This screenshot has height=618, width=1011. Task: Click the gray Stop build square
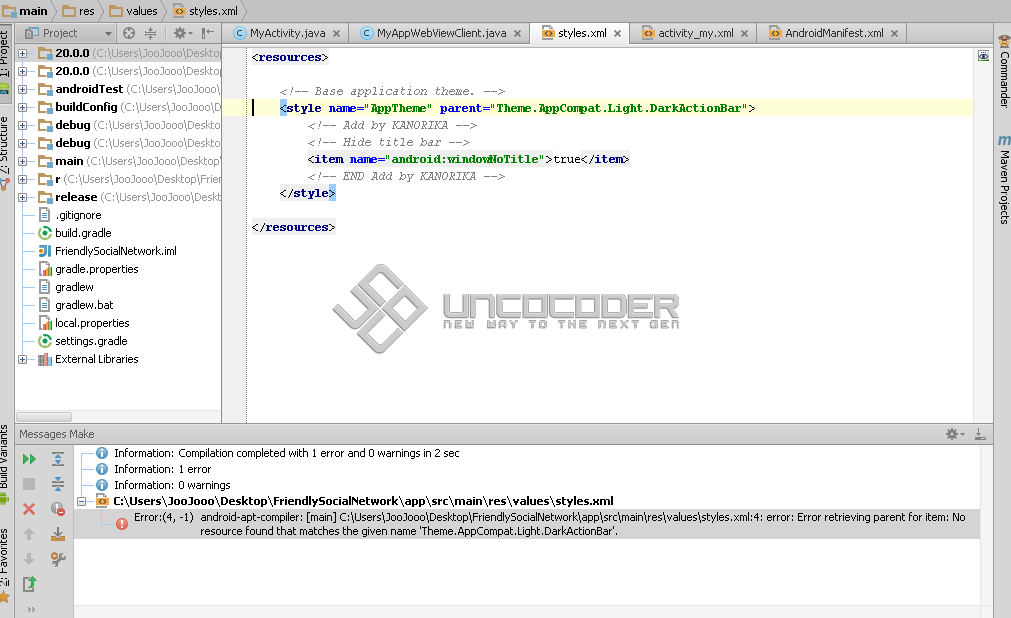tap(29, 484)
